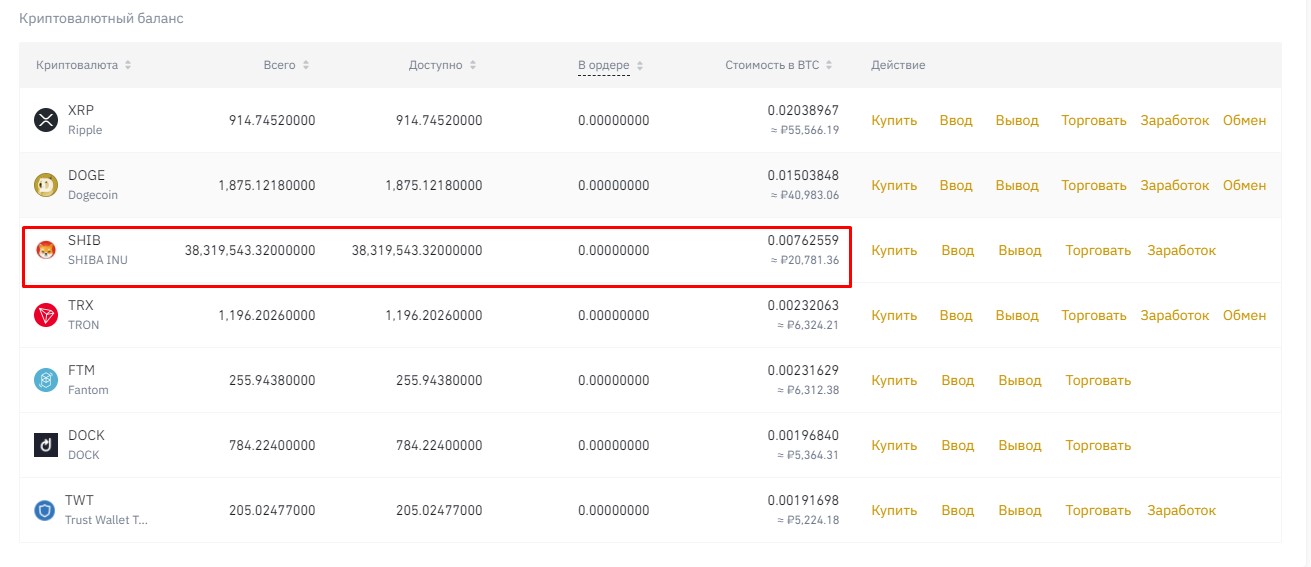Select the BTC value 0.00762559
1311x567 pixels.
coord(803,240)
